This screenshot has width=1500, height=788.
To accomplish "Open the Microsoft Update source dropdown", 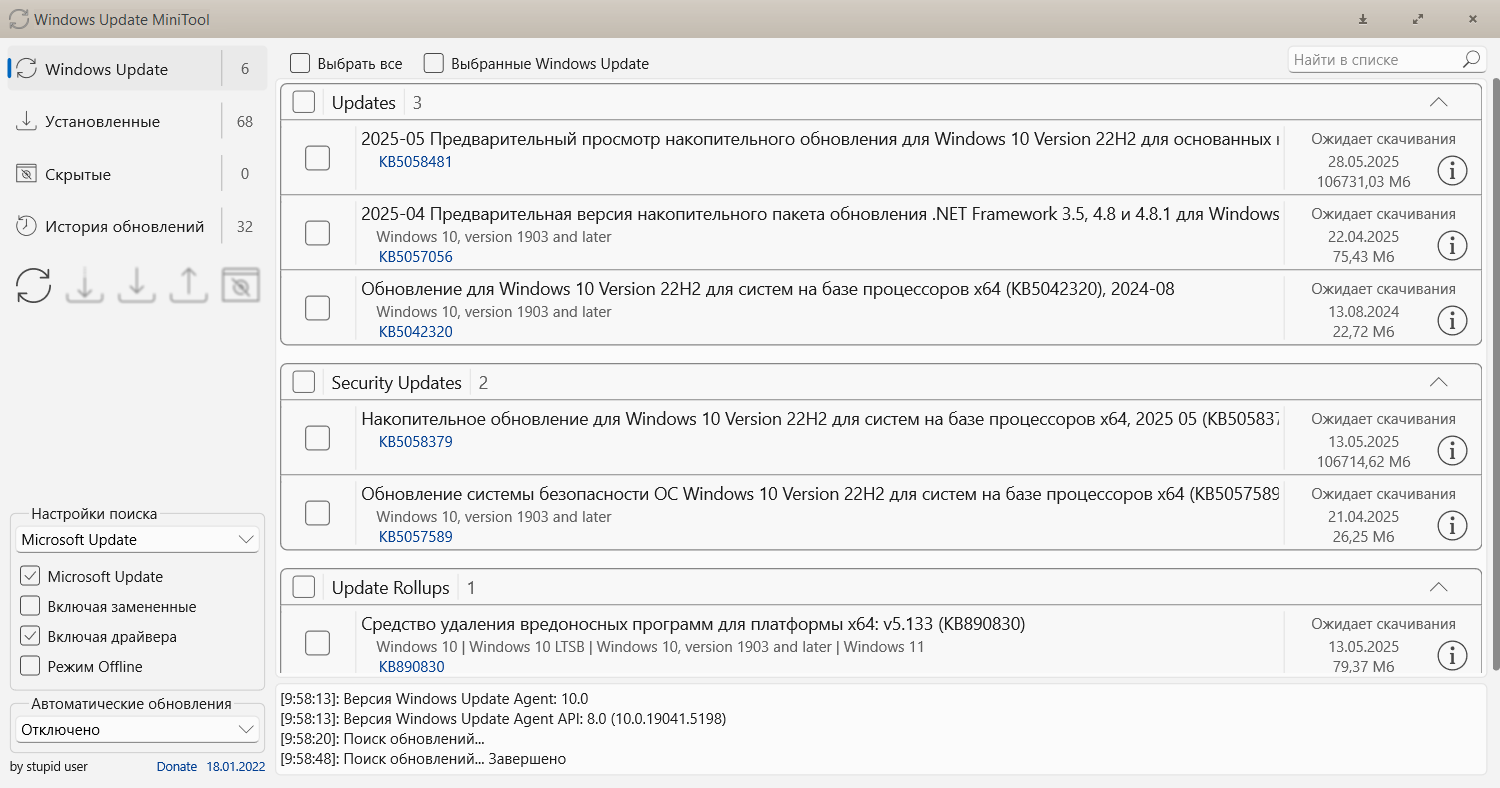I will [138, 540].
